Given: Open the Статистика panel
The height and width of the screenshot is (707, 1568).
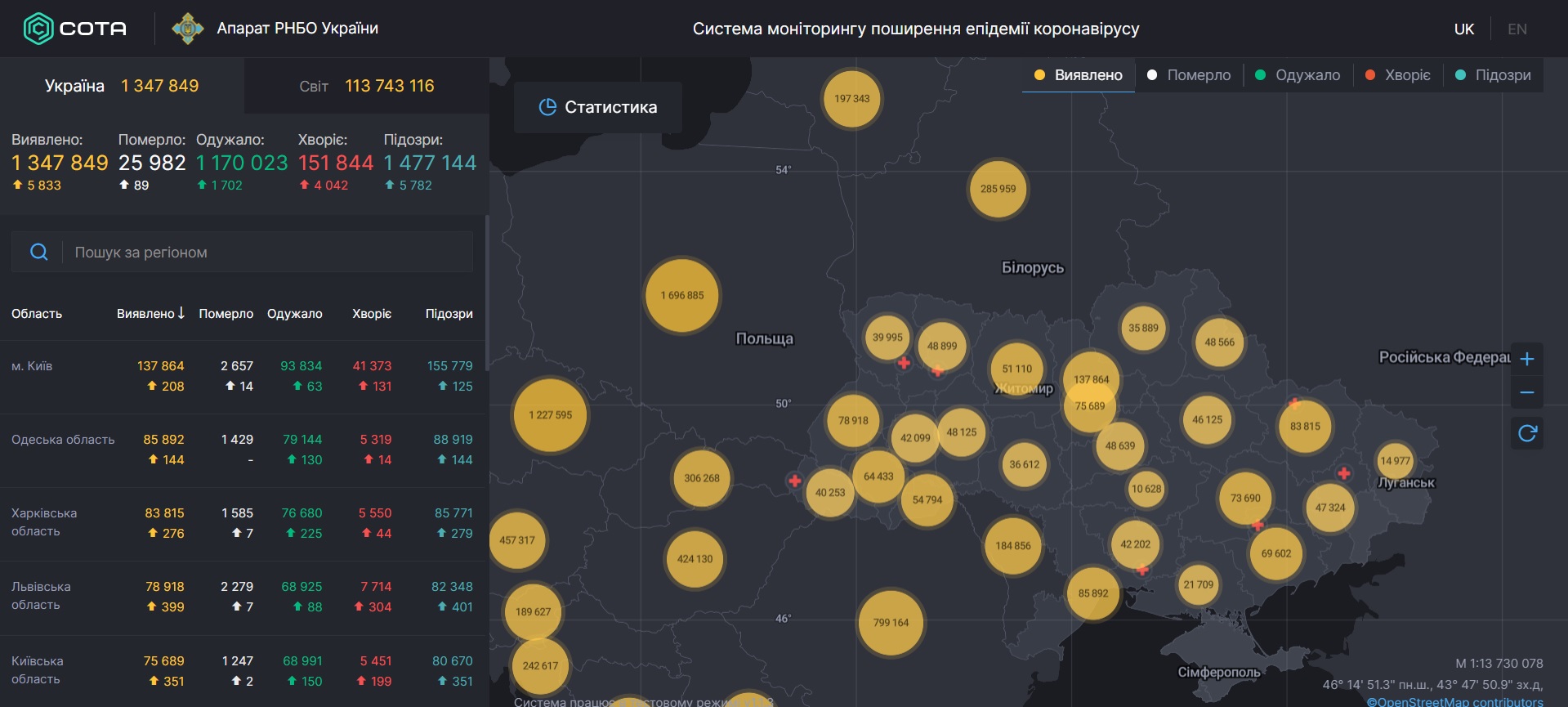Looking at the screenshot, I should (598, 107).
